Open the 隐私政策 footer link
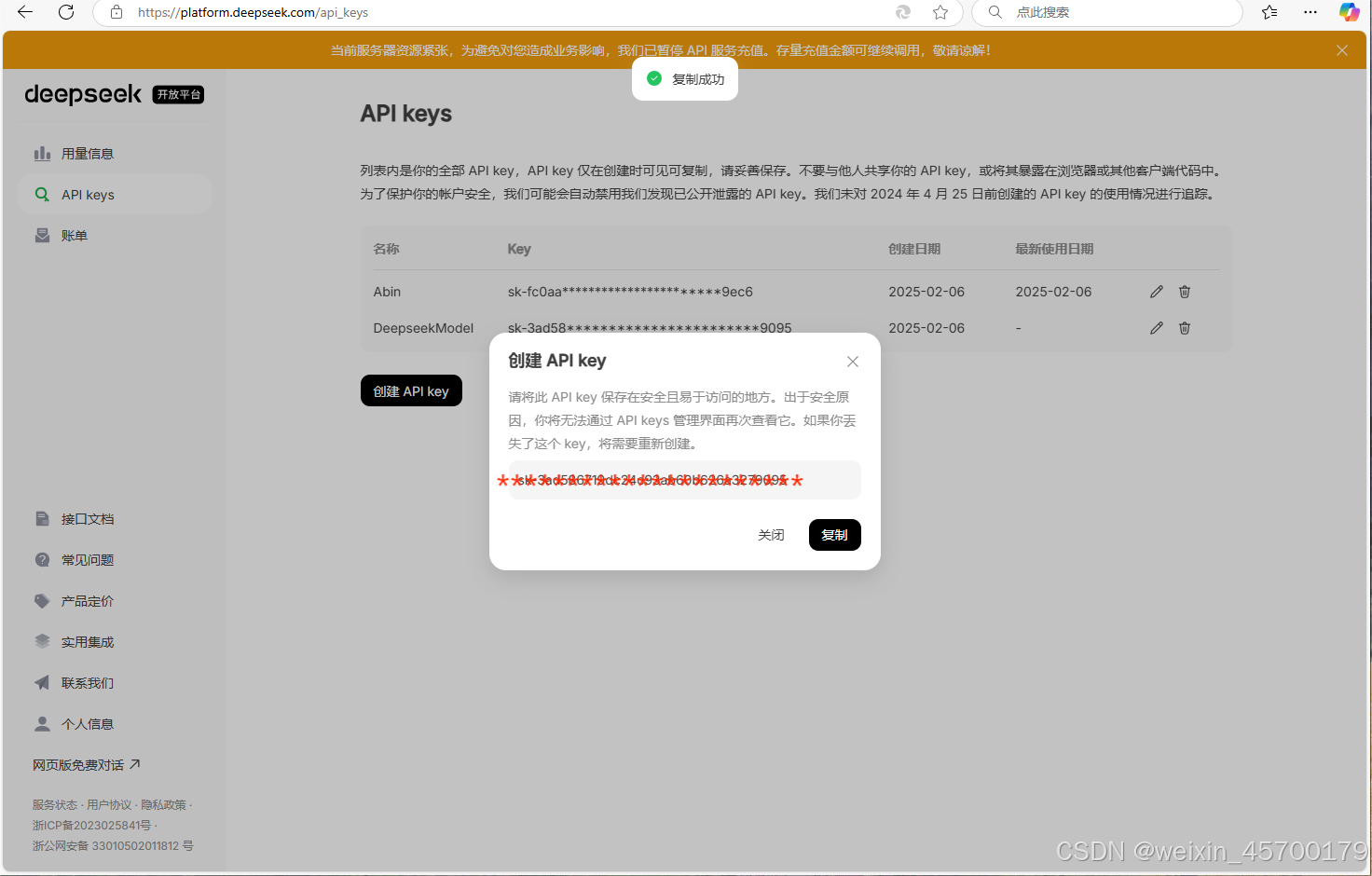1372x876 pixels. click(163, 805)
